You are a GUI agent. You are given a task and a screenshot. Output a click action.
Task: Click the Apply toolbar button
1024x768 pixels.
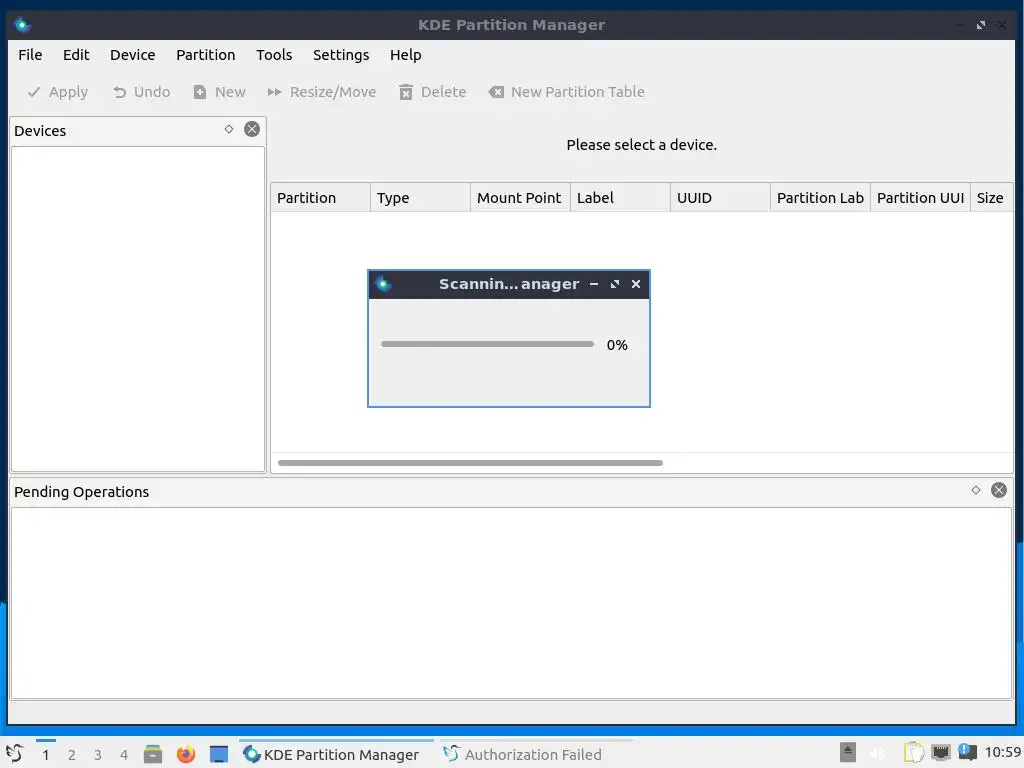[57, 92]
